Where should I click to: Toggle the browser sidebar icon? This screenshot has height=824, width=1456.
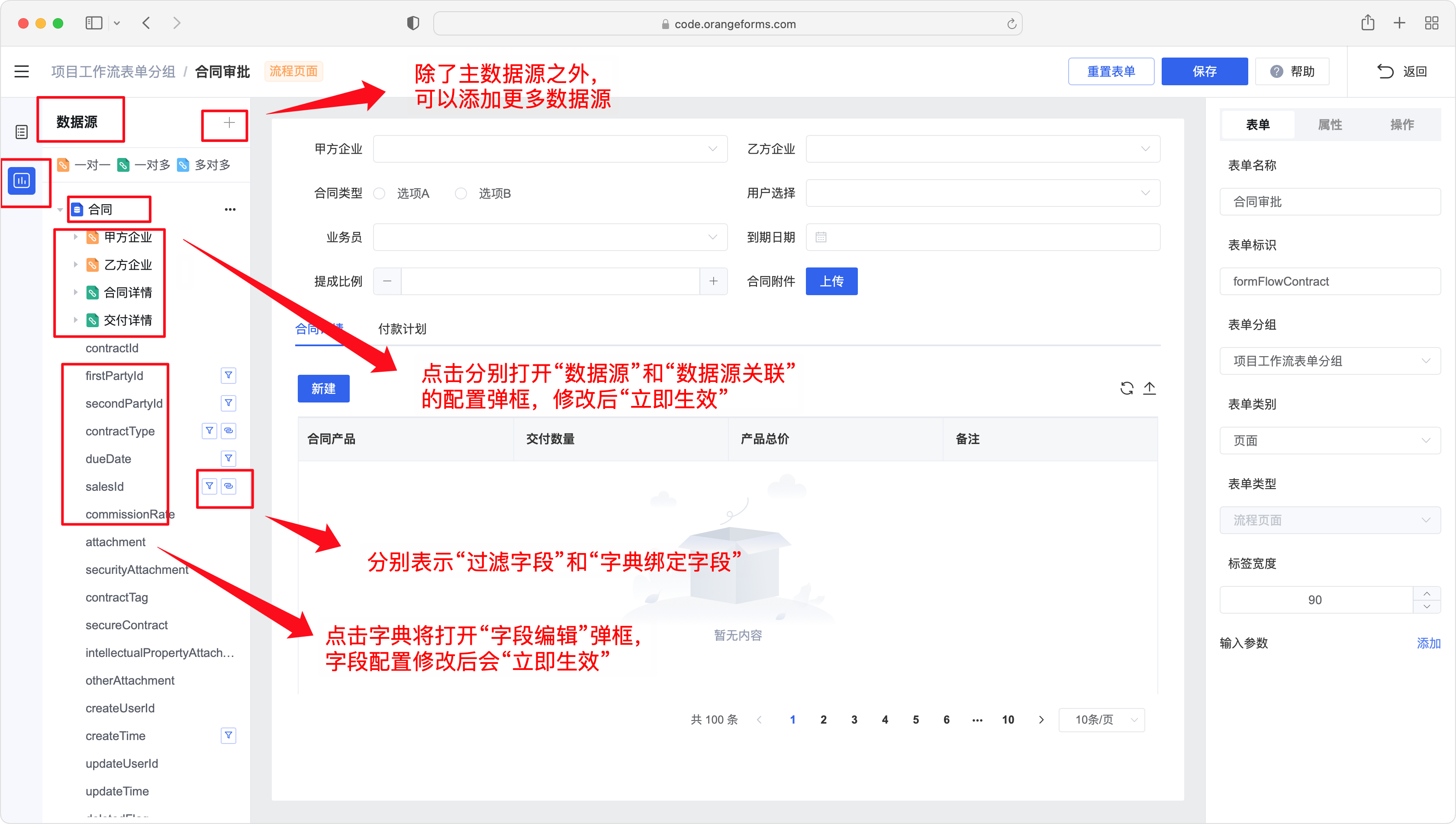94,23
